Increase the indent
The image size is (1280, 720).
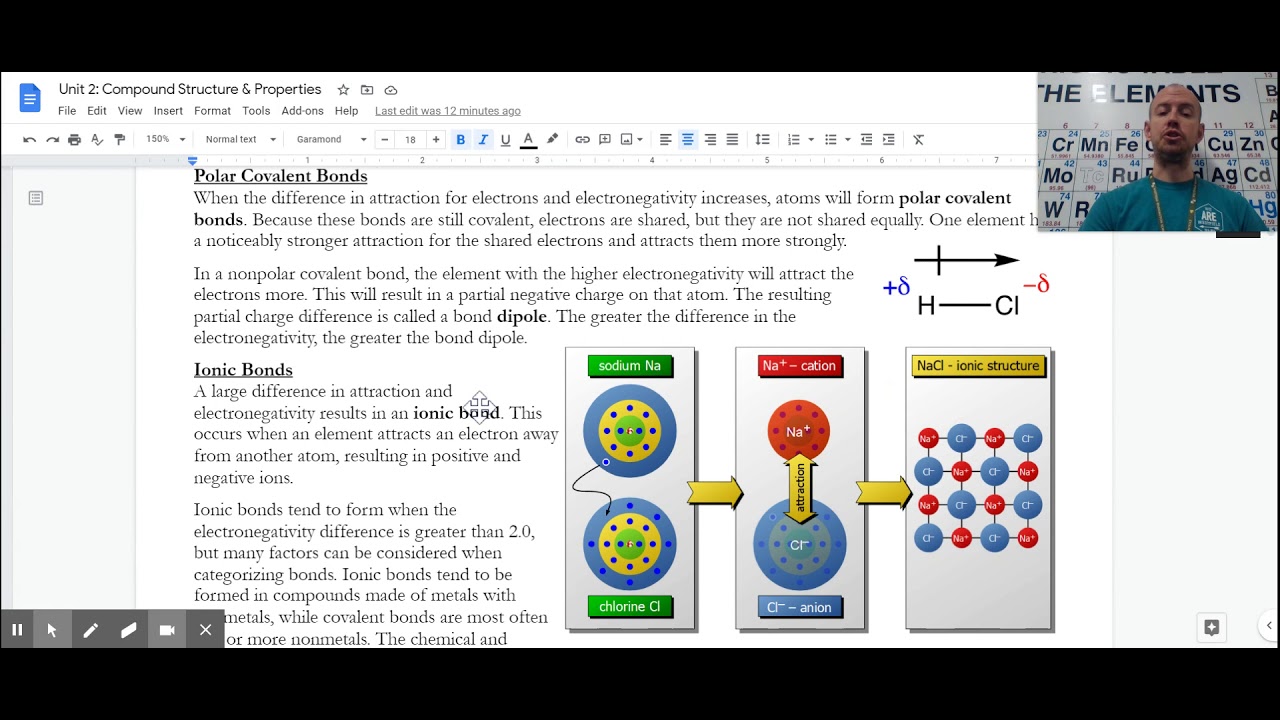click(888, 139)
